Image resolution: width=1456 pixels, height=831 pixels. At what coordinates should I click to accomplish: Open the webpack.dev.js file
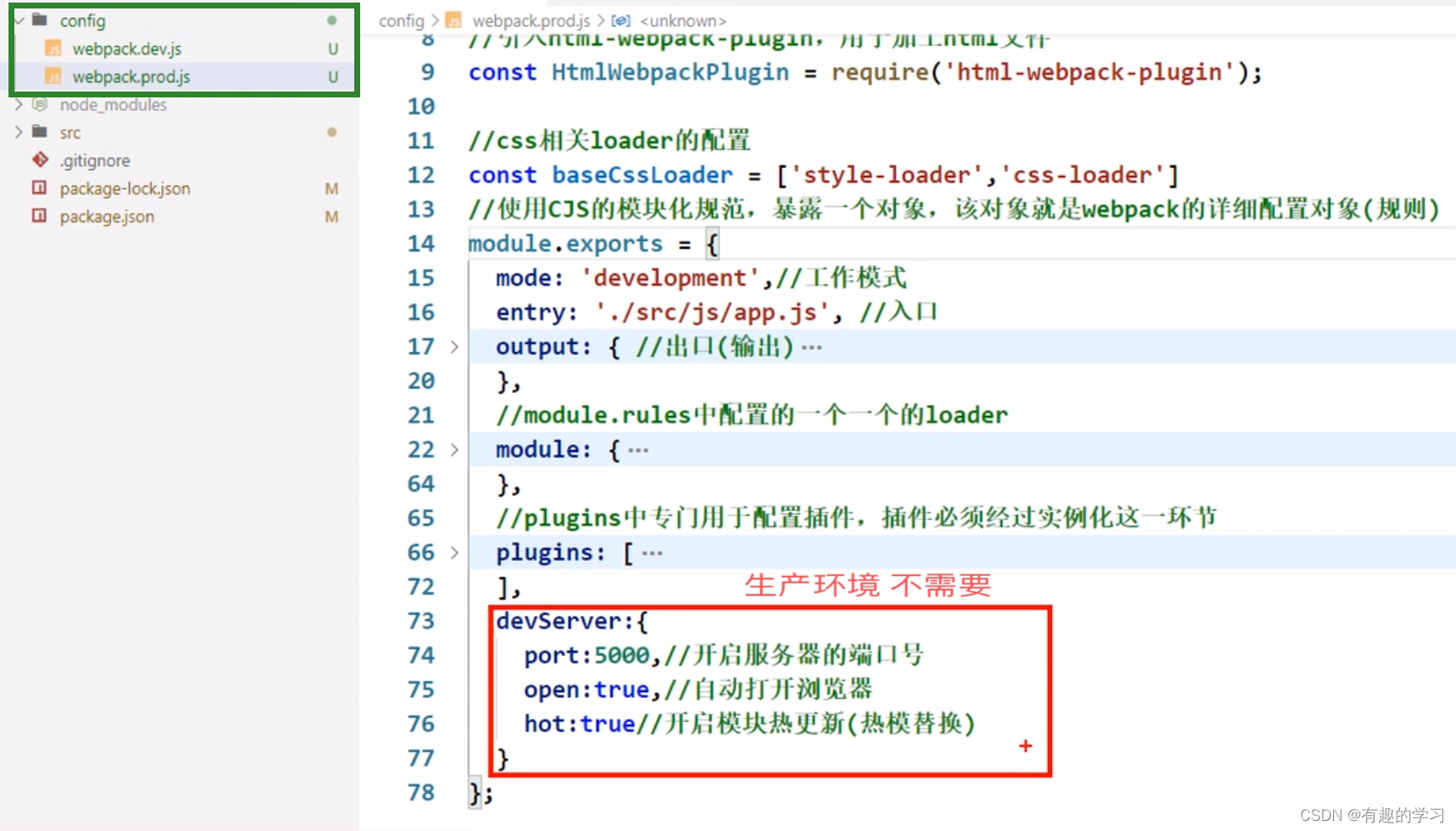click(x=126, y=49)
